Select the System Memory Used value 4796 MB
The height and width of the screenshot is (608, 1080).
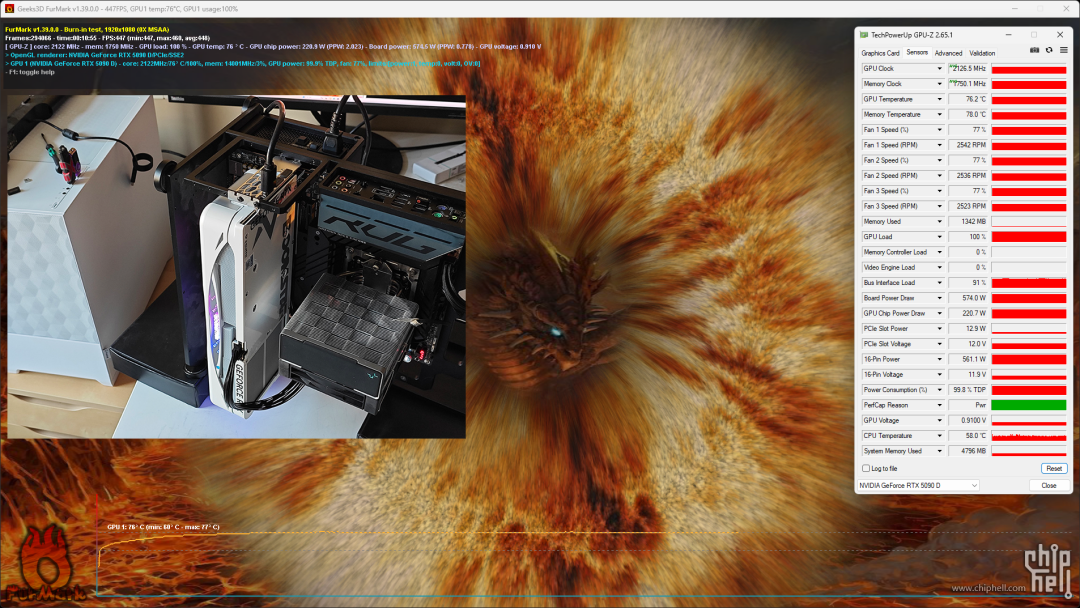968,451
